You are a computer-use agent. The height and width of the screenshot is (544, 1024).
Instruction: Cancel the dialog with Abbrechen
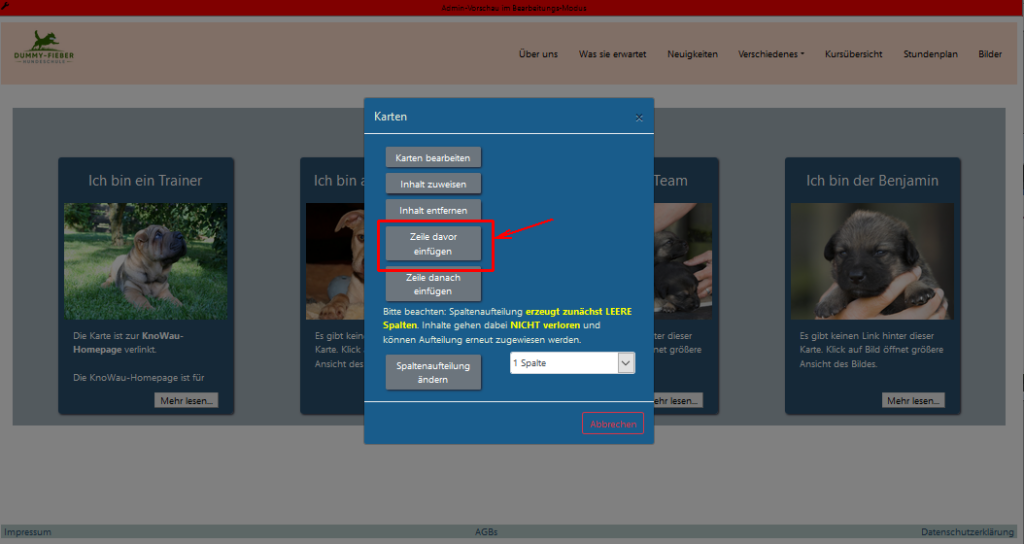tap(612, 424)
